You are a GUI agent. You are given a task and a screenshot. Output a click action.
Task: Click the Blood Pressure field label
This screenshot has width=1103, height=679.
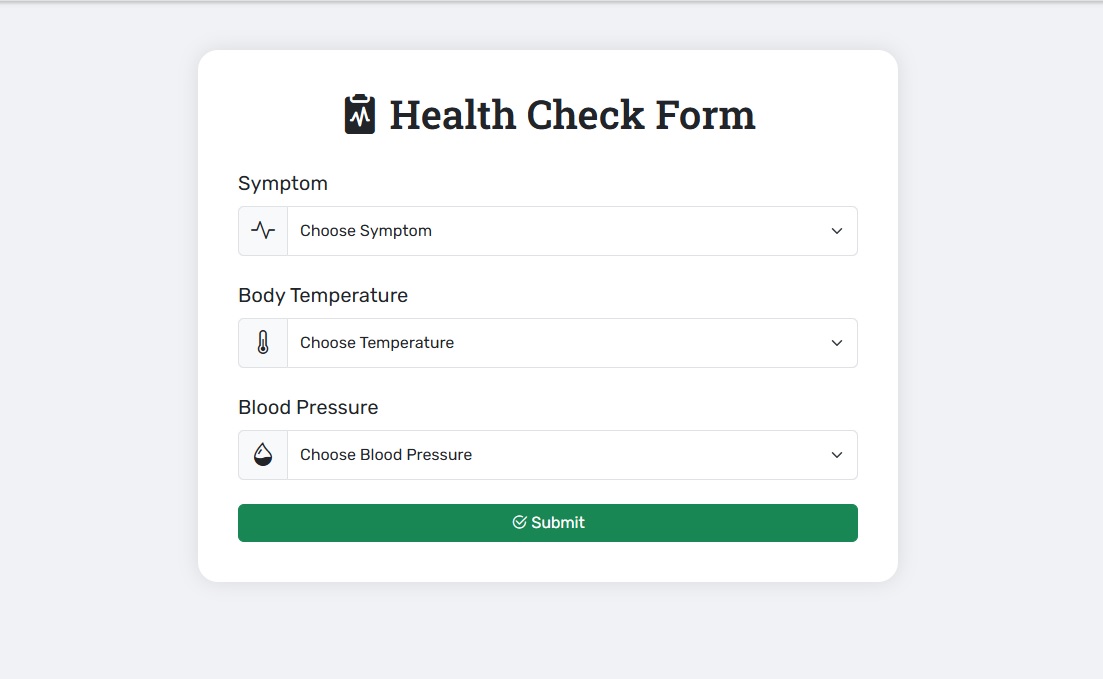(308, 407)
